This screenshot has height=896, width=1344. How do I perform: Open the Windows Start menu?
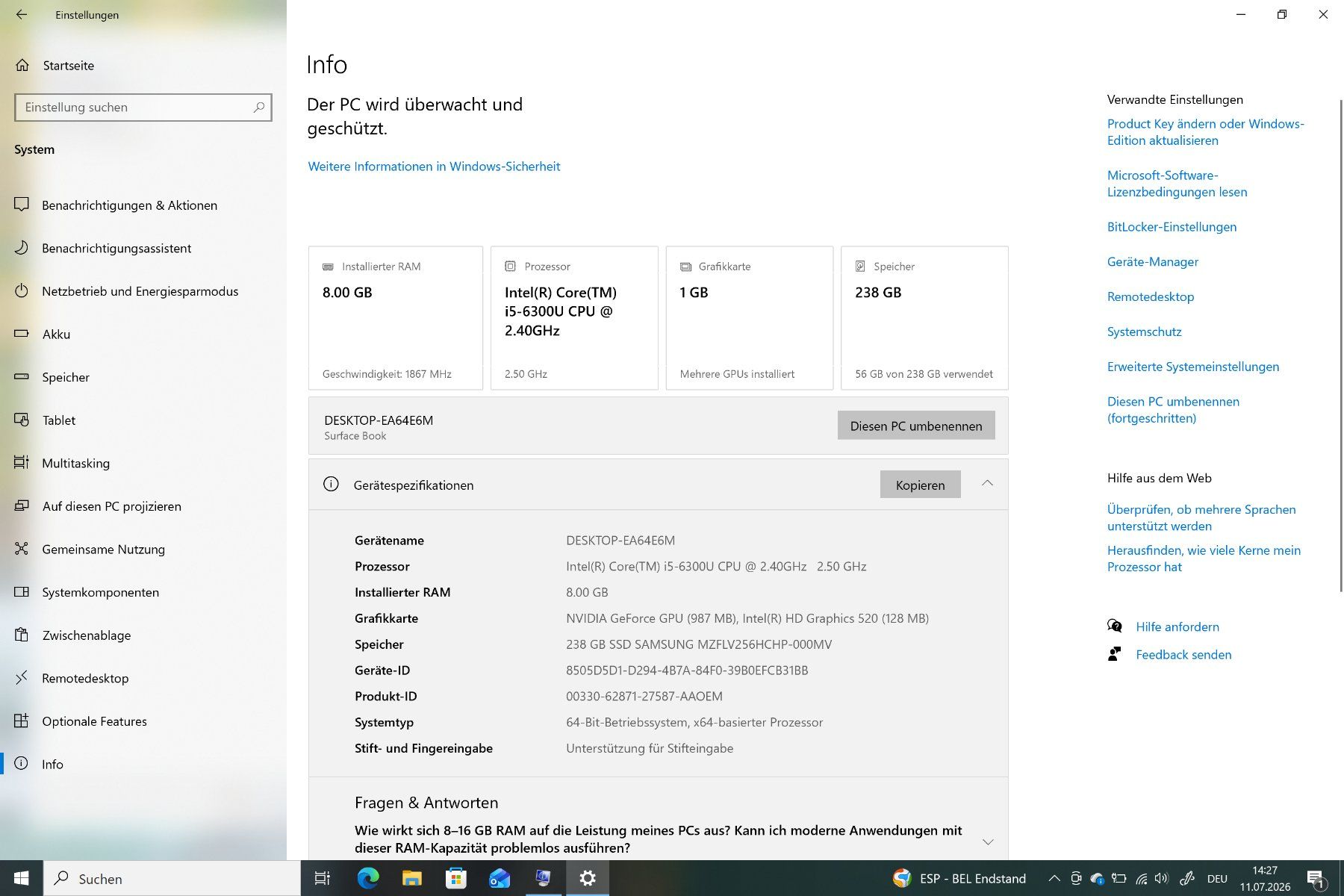pyautogui.click(x=21, y=878)
